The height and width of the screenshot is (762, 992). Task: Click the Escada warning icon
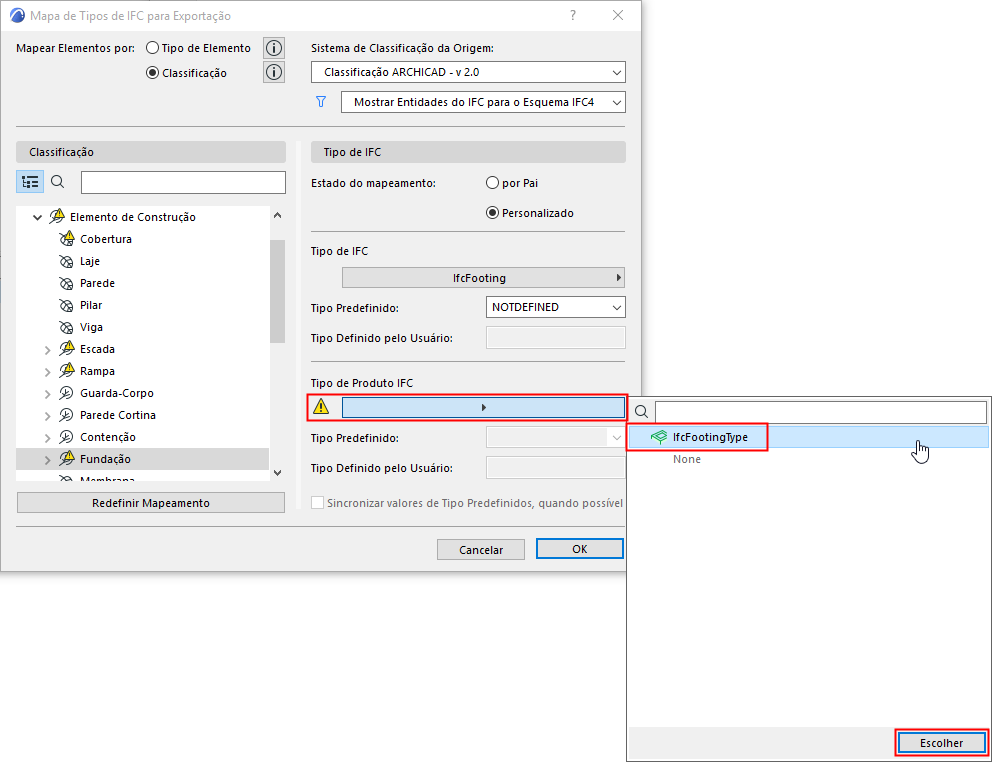click(x=66, y=349)
